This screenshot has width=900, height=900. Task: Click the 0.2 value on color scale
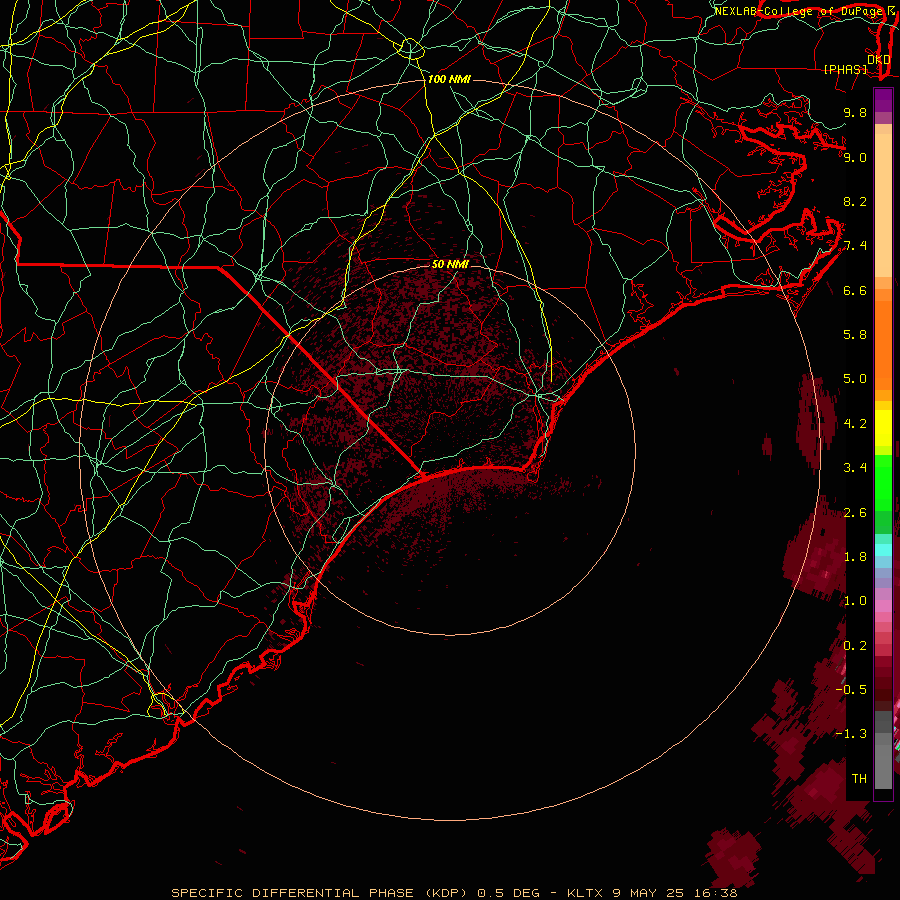(855, 646)
